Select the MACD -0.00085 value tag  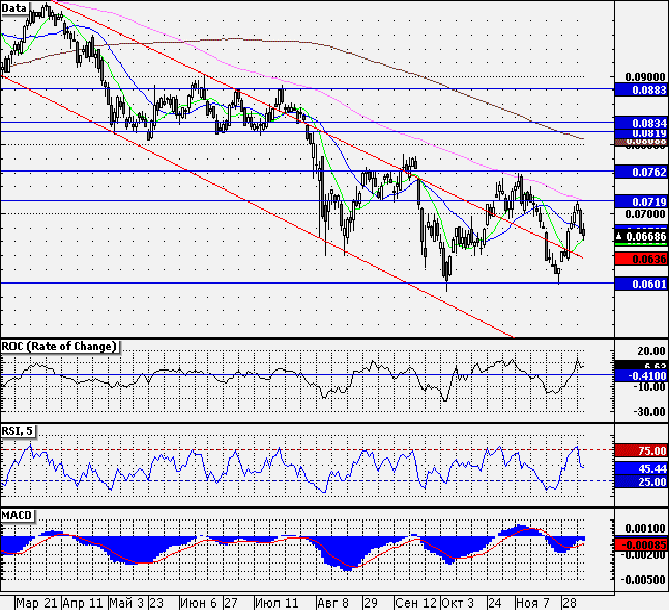(641, 545)
